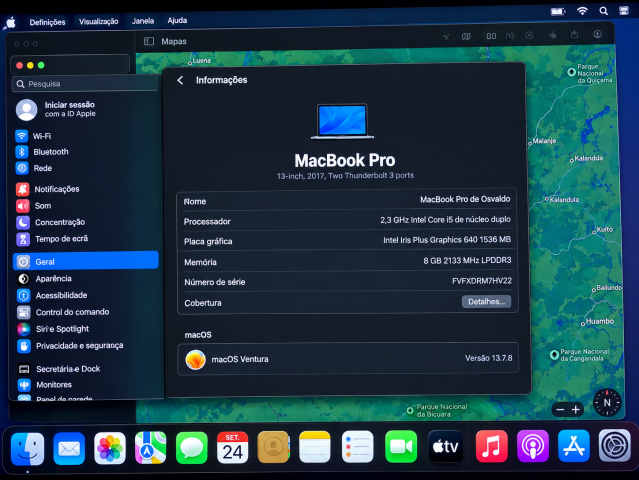Open Som settings
639x480 pixels.
[x=34, y=206]
